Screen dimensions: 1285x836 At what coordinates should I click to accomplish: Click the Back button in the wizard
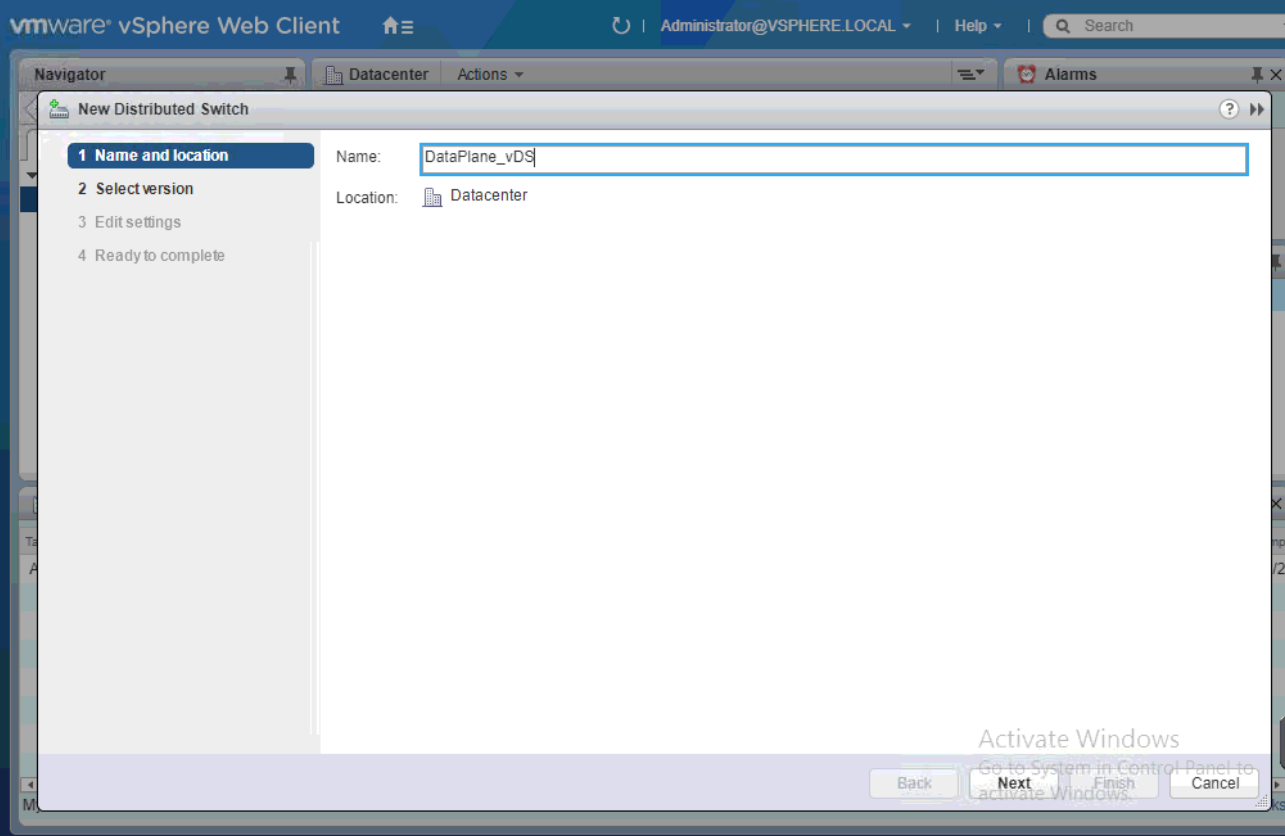[x=914, y=783]
